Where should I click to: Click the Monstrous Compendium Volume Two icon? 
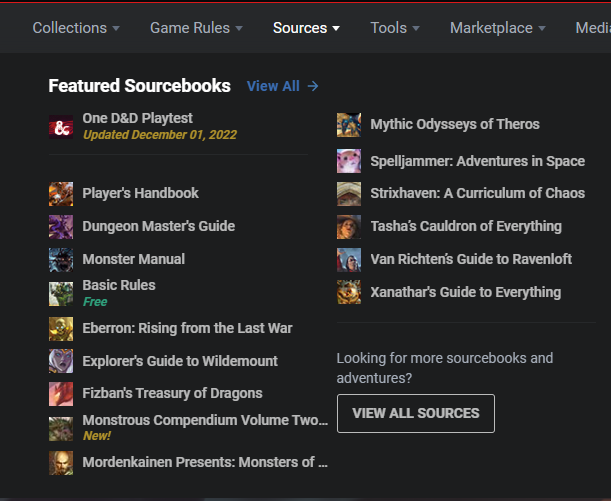(61, 429)
